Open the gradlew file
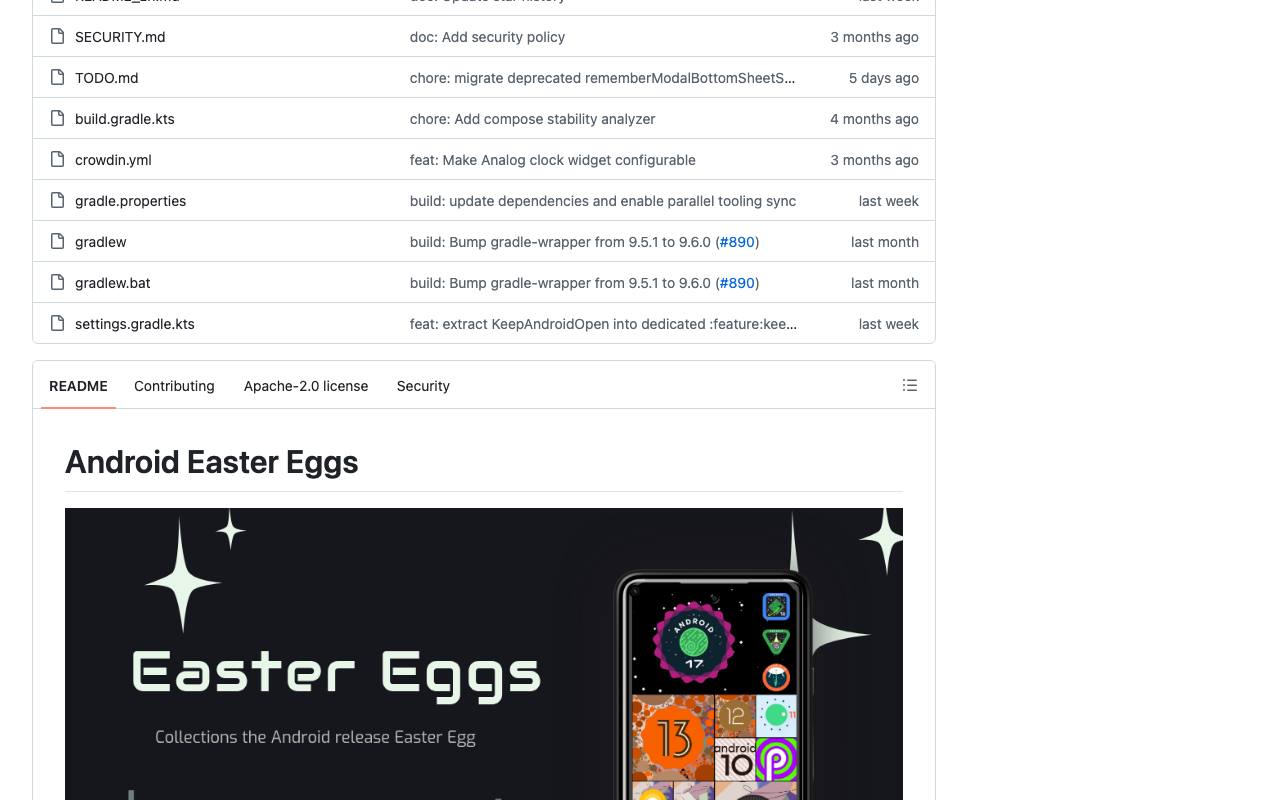 coord(100,242)
